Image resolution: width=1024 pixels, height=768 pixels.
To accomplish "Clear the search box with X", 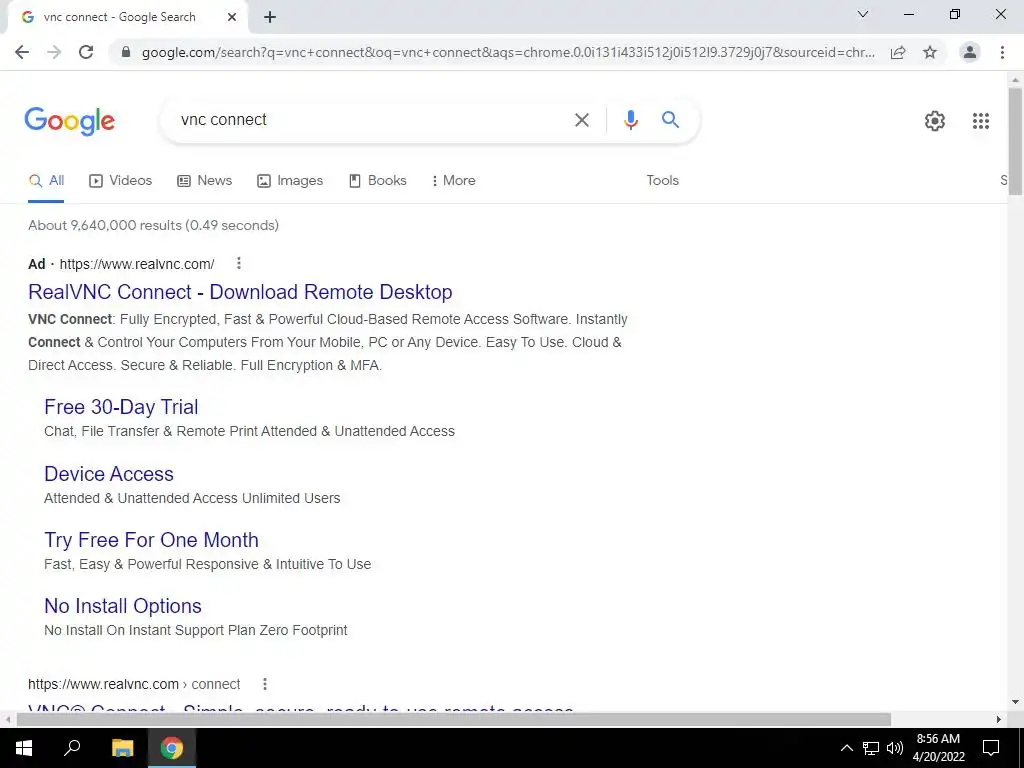I will (581, 120).
